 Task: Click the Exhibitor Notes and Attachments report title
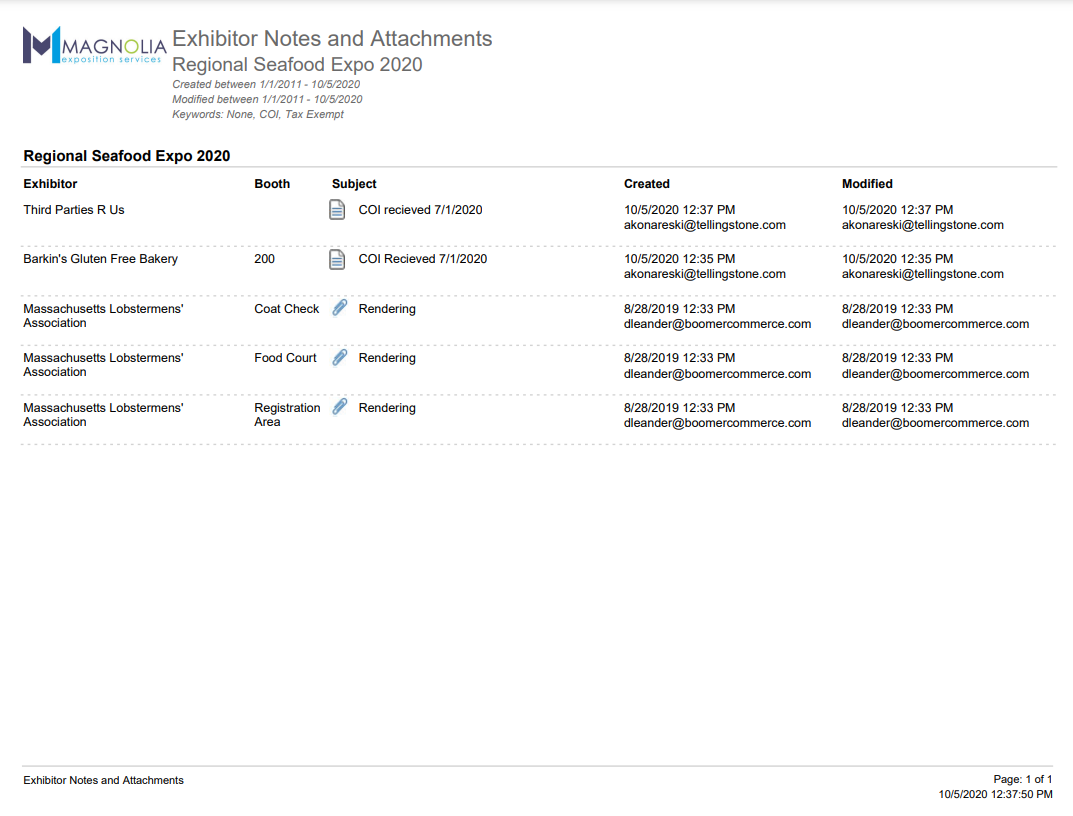332,39
